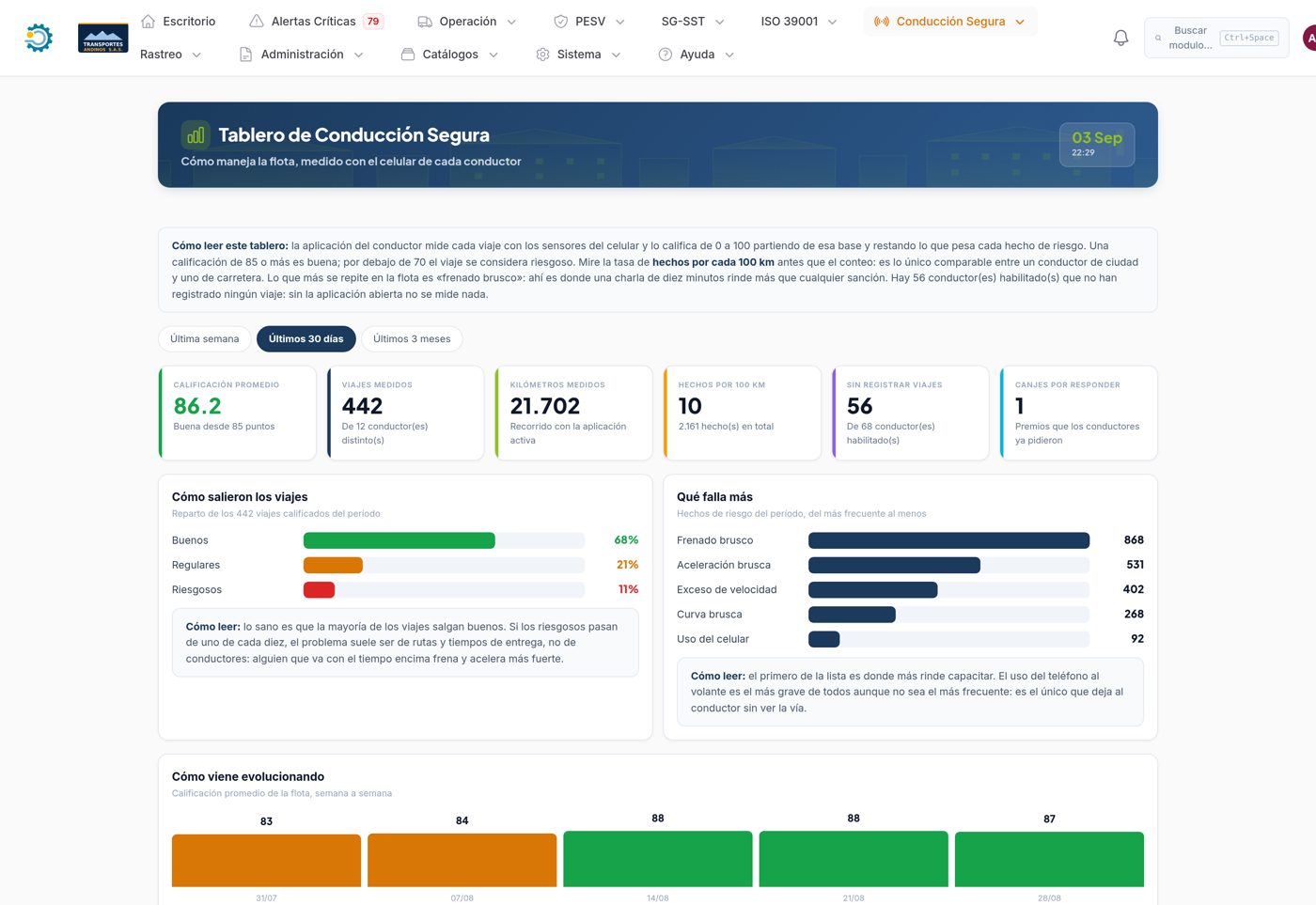
Task: Click the Hechos por 100 km card
Action: click(742, 413)
